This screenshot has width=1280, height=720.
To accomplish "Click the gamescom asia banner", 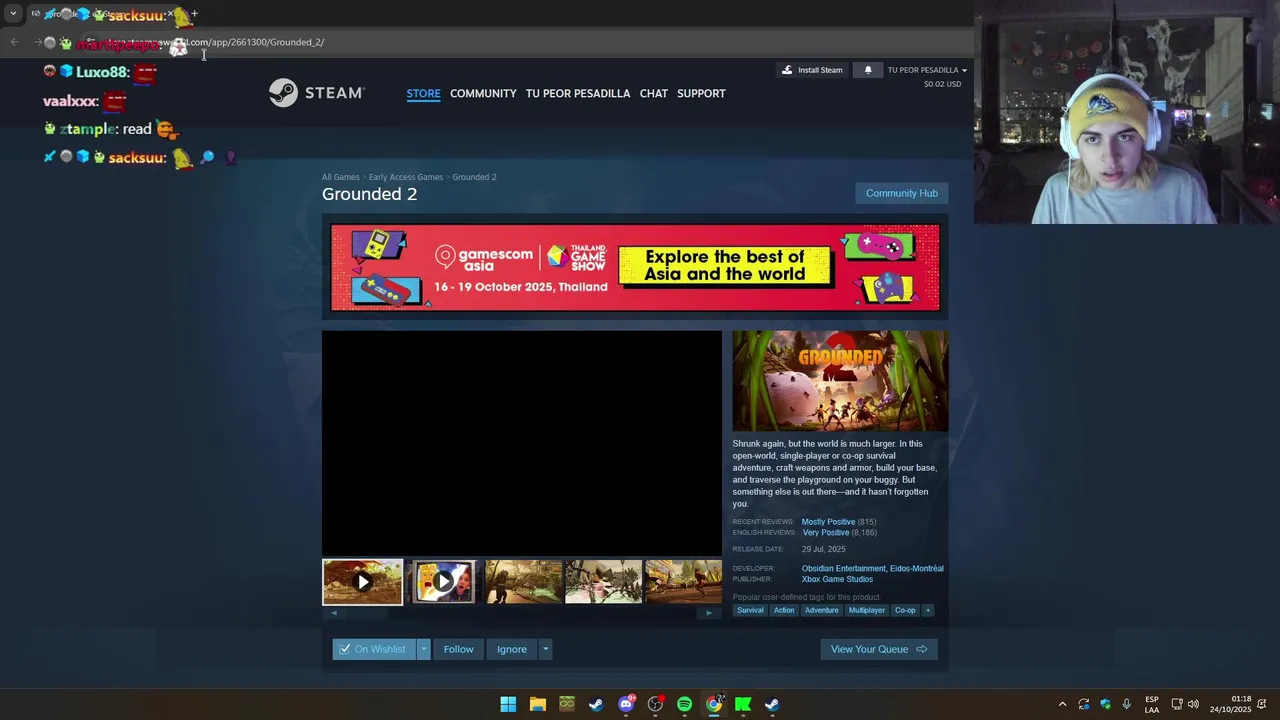I will coord(635,267).
